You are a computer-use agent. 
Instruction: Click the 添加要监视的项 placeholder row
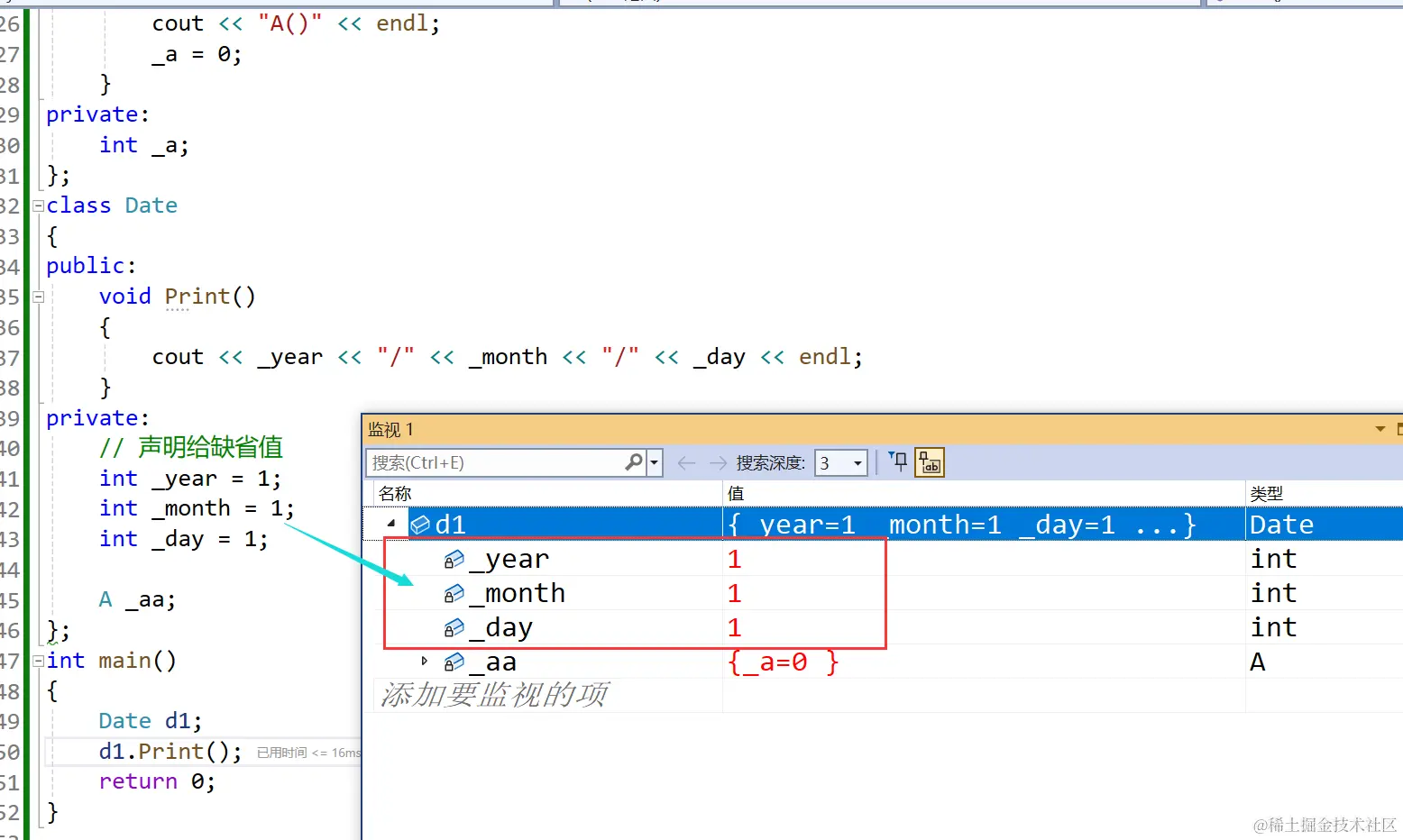494,695
